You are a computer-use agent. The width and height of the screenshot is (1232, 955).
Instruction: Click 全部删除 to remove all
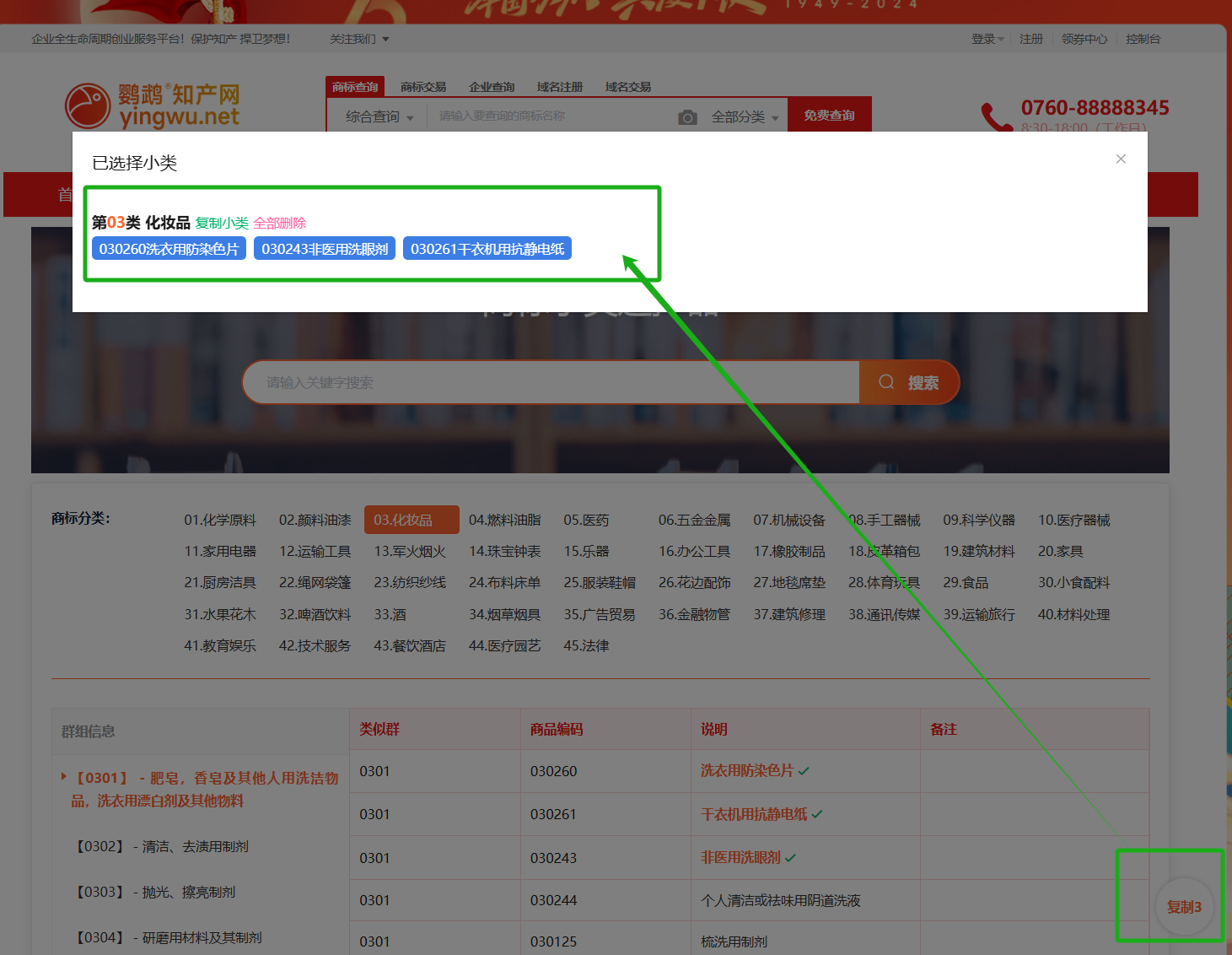(280, 224)
